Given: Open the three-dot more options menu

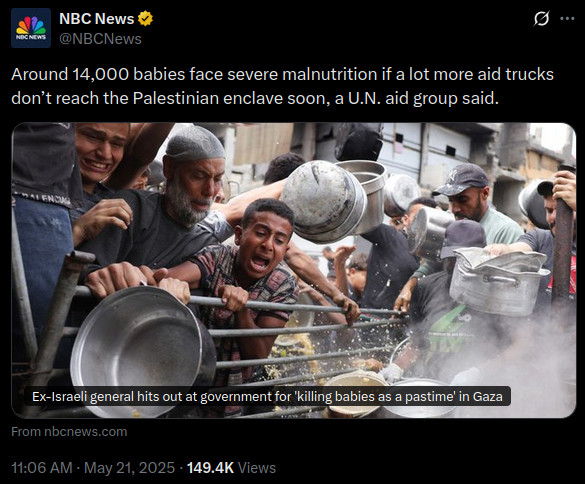Looking at the screenshot, I should (x=567, y=18).
